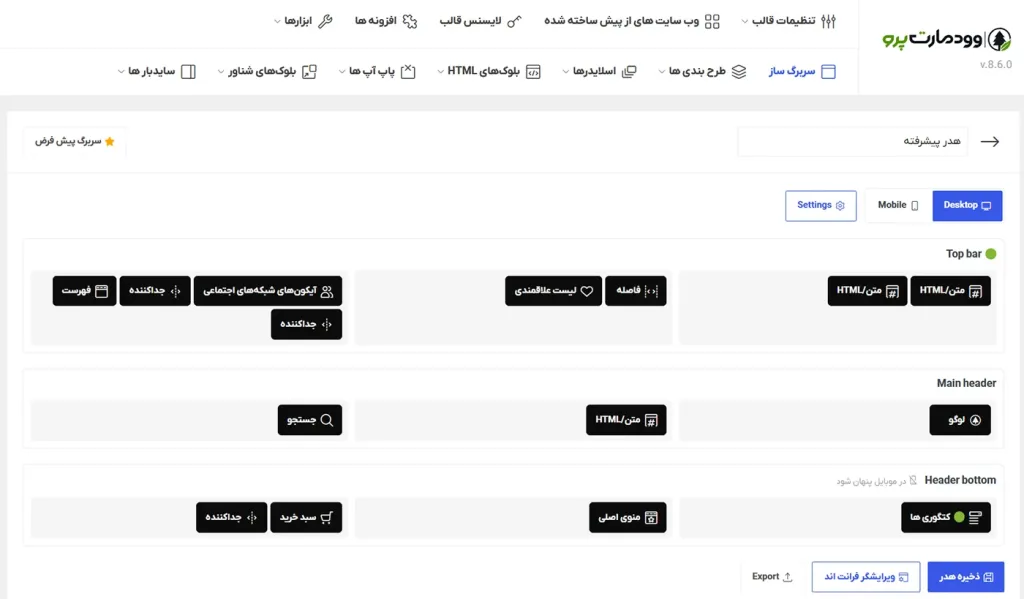
Task: Open ویرایشگر فرانت اند frontend editor
Action: pyautogui.click(x=866, y=577)
